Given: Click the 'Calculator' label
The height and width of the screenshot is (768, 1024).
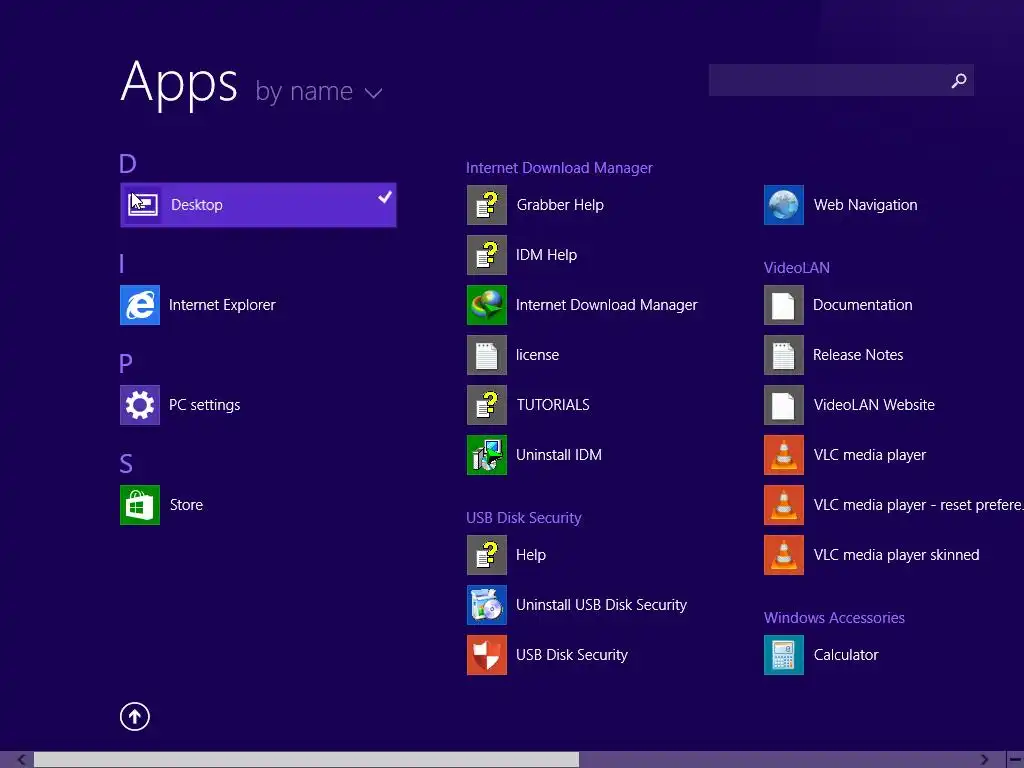Looking at the screenshot, I should tap(846, 655).
